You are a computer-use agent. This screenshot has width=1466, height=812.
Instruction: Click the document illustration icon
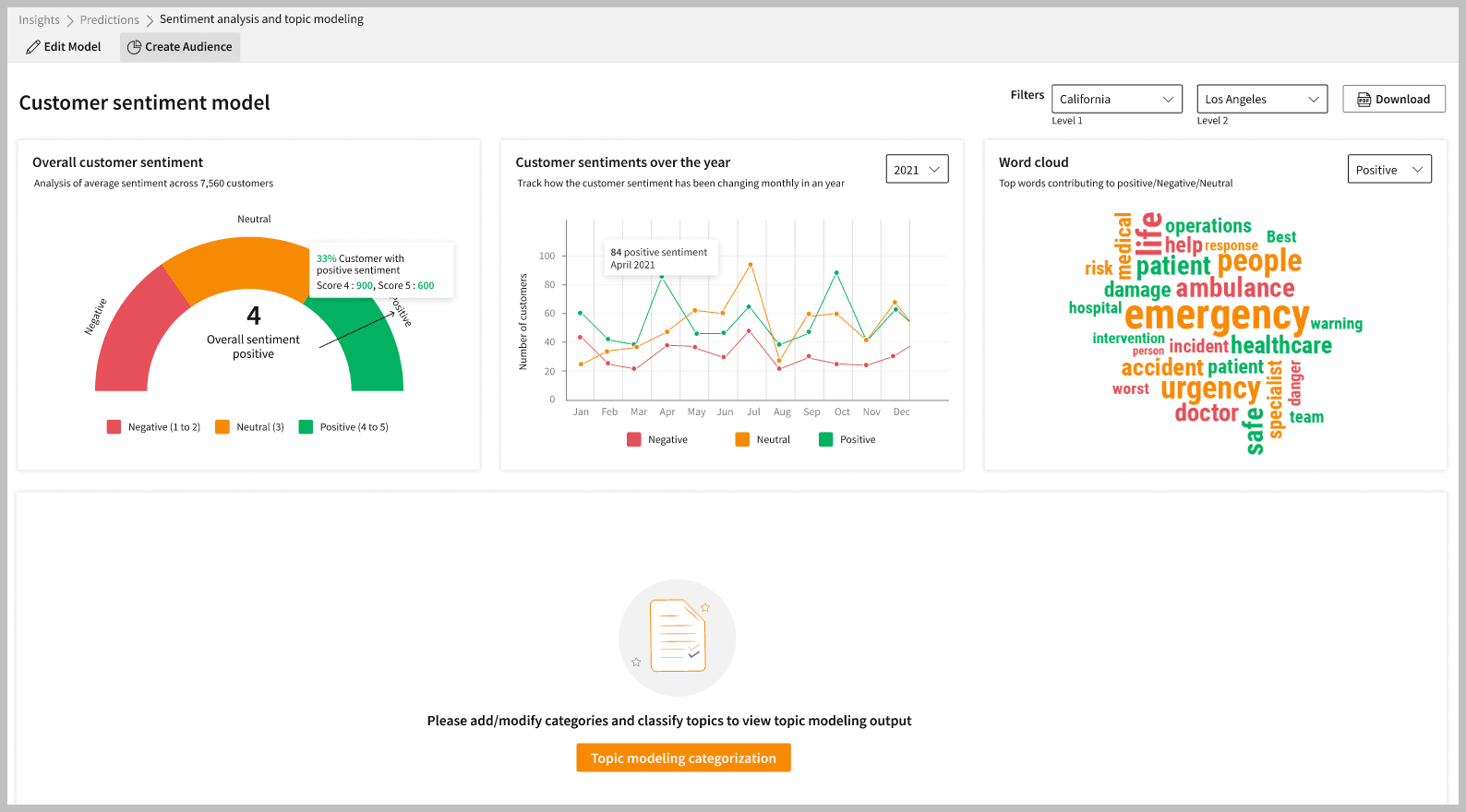pyautogui.click(x=678, y=637)
